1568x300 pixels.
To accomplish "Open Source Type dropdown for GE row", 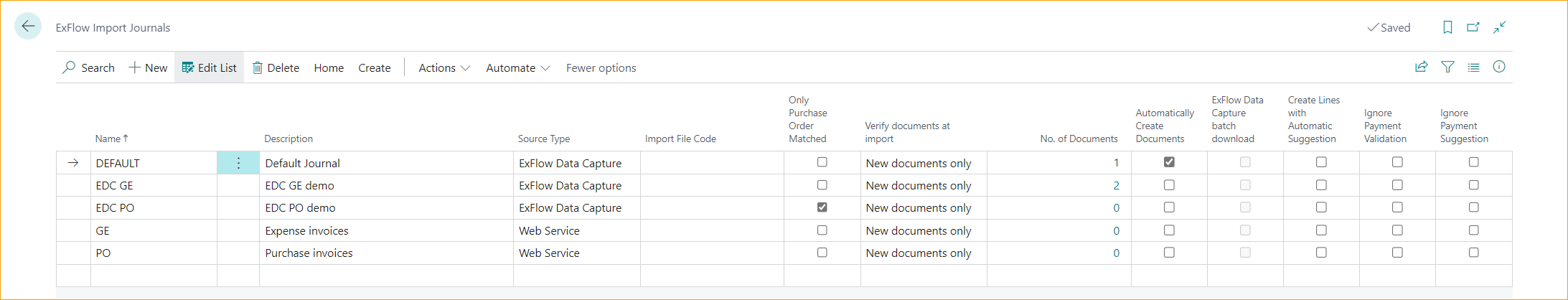I will coord(577,230).
